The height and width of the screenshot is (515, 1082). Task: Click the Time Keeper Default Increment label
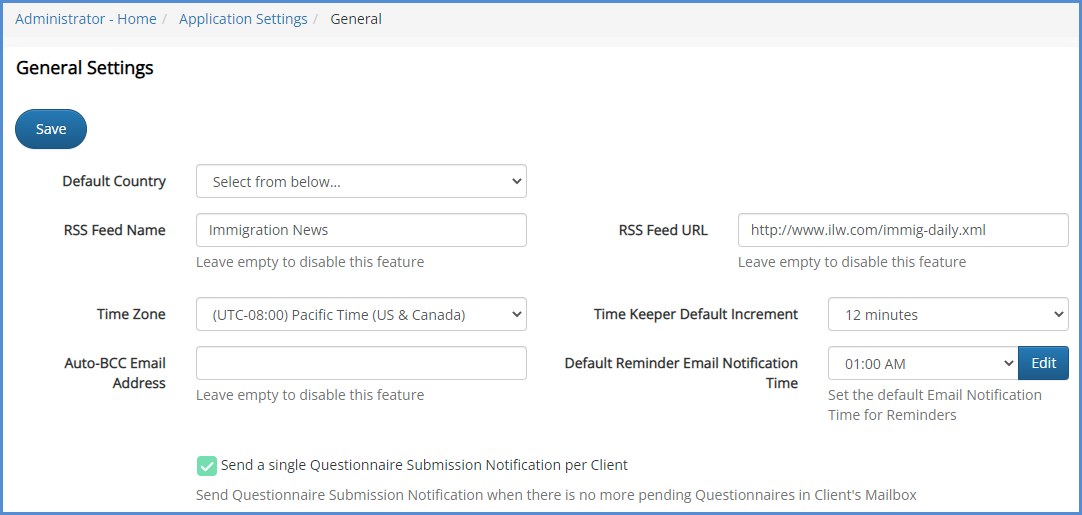coord(695,314)
